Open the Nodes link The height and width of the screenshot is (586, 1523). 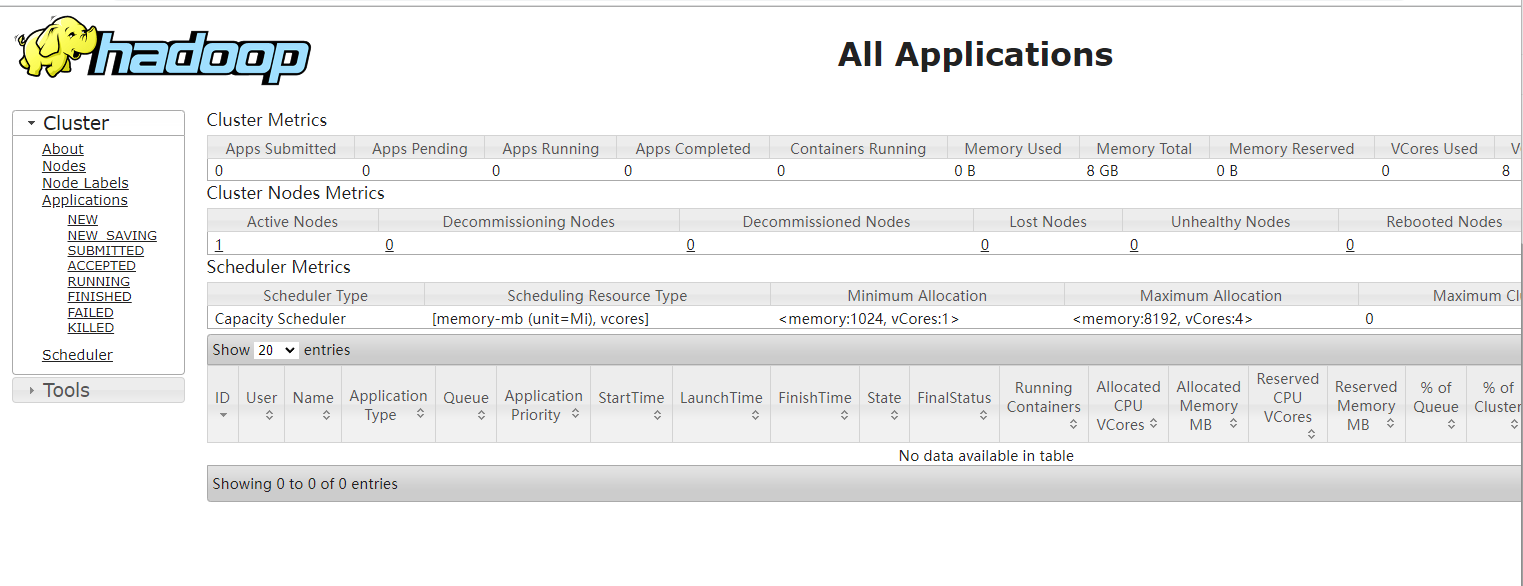tap(64, 166)
